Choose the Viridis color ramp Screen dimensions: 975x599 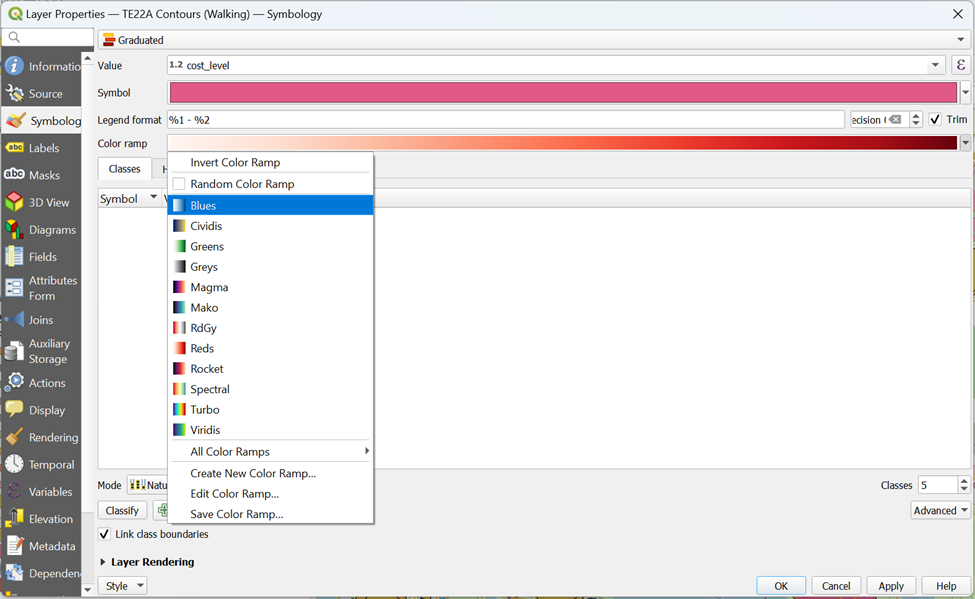(205, 430)
